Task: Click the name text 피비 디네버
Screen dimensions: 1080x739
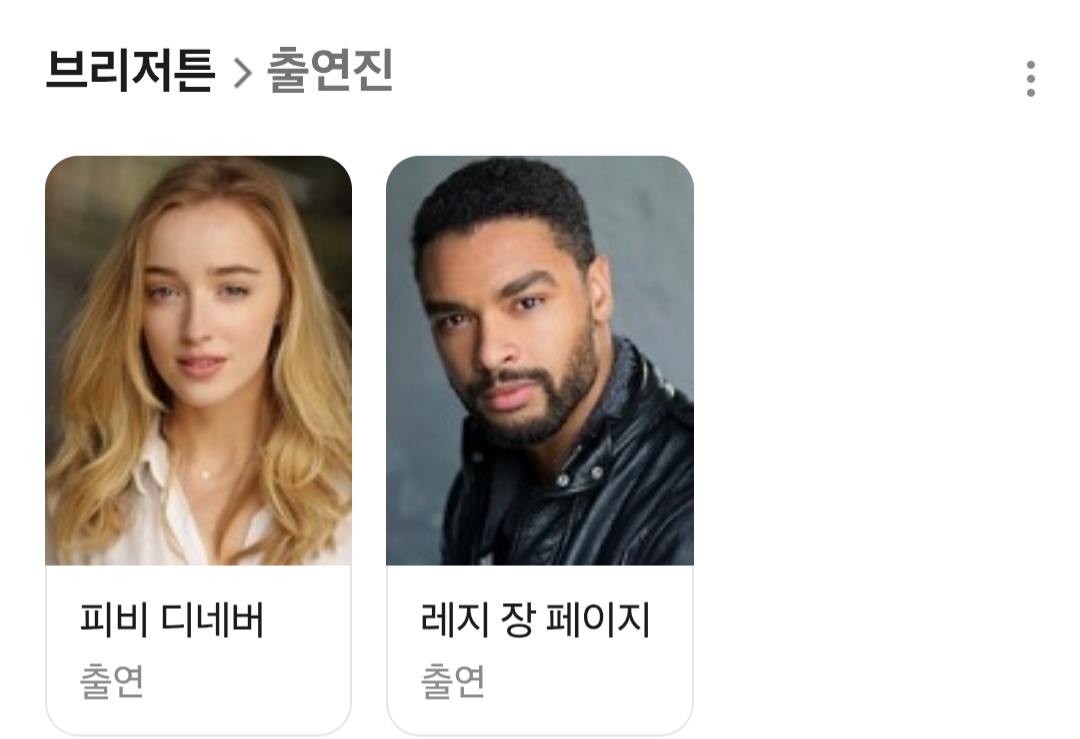Action: 172,619
